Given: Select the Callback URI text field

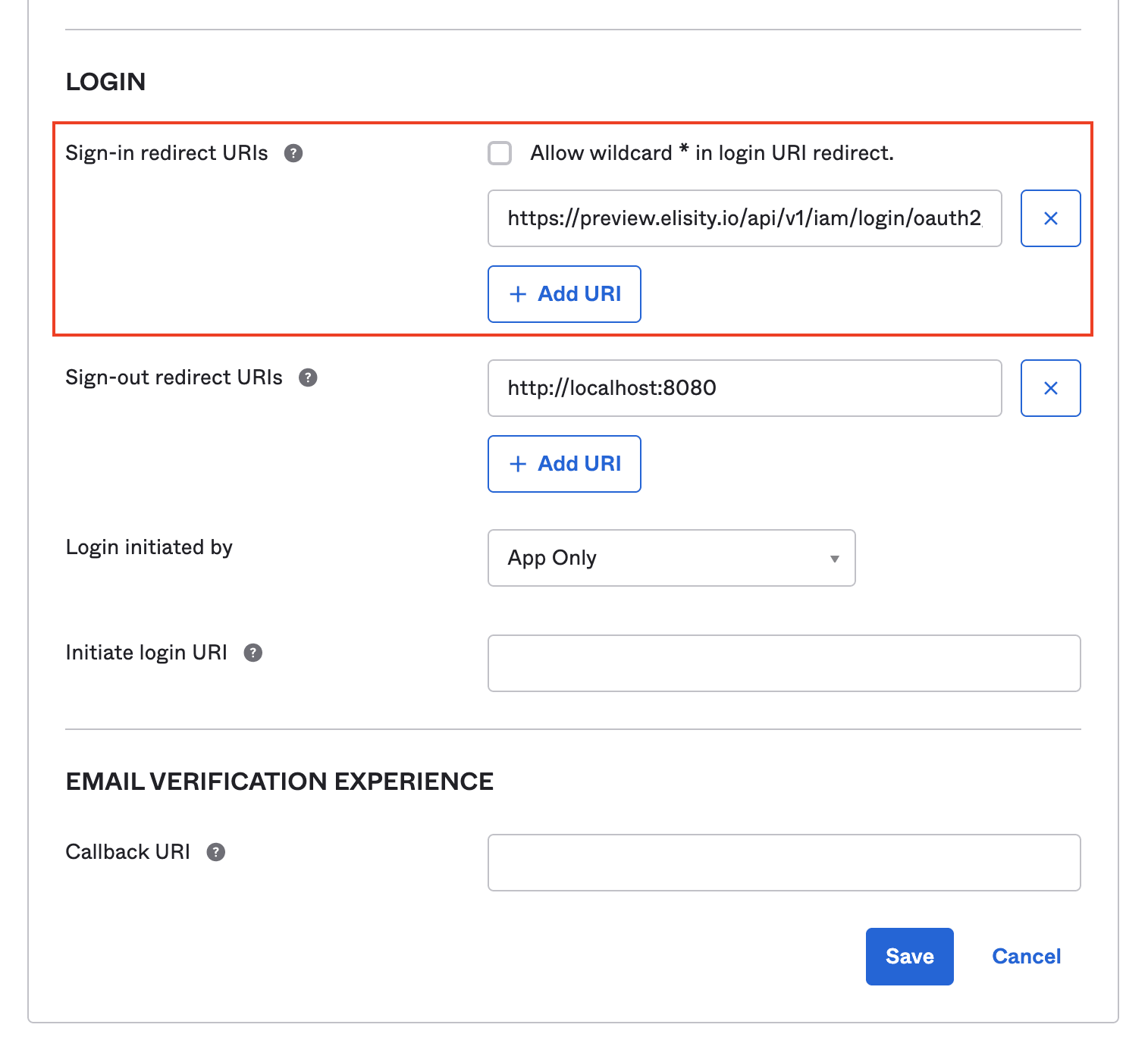Looking at the screenshot, I should pos(783,863).
